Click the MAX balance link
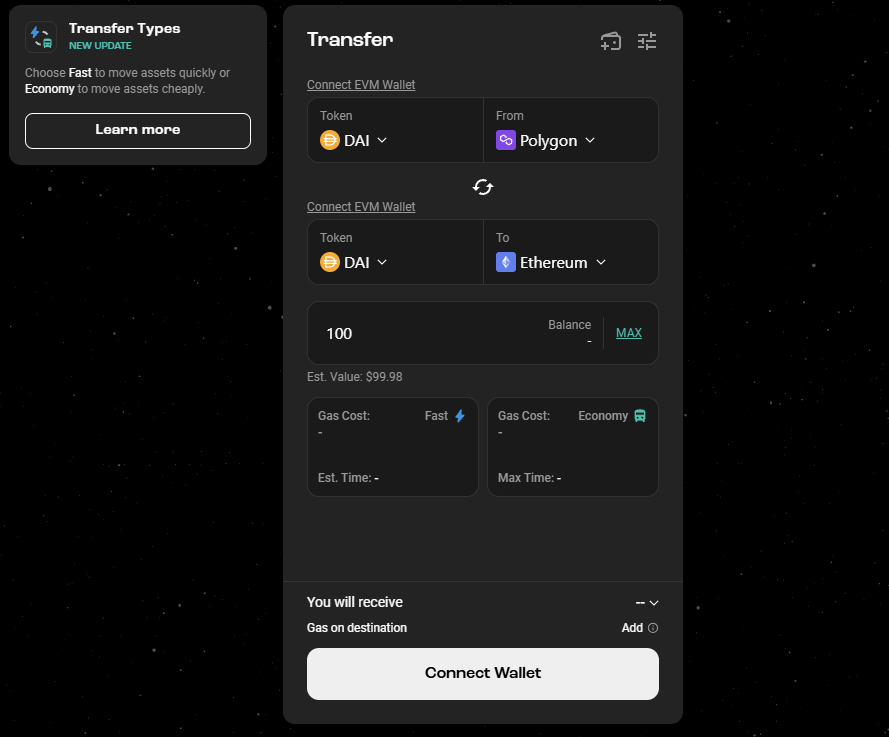The height and width of the screenshot is (737, 889). click(x=629, y=333)
